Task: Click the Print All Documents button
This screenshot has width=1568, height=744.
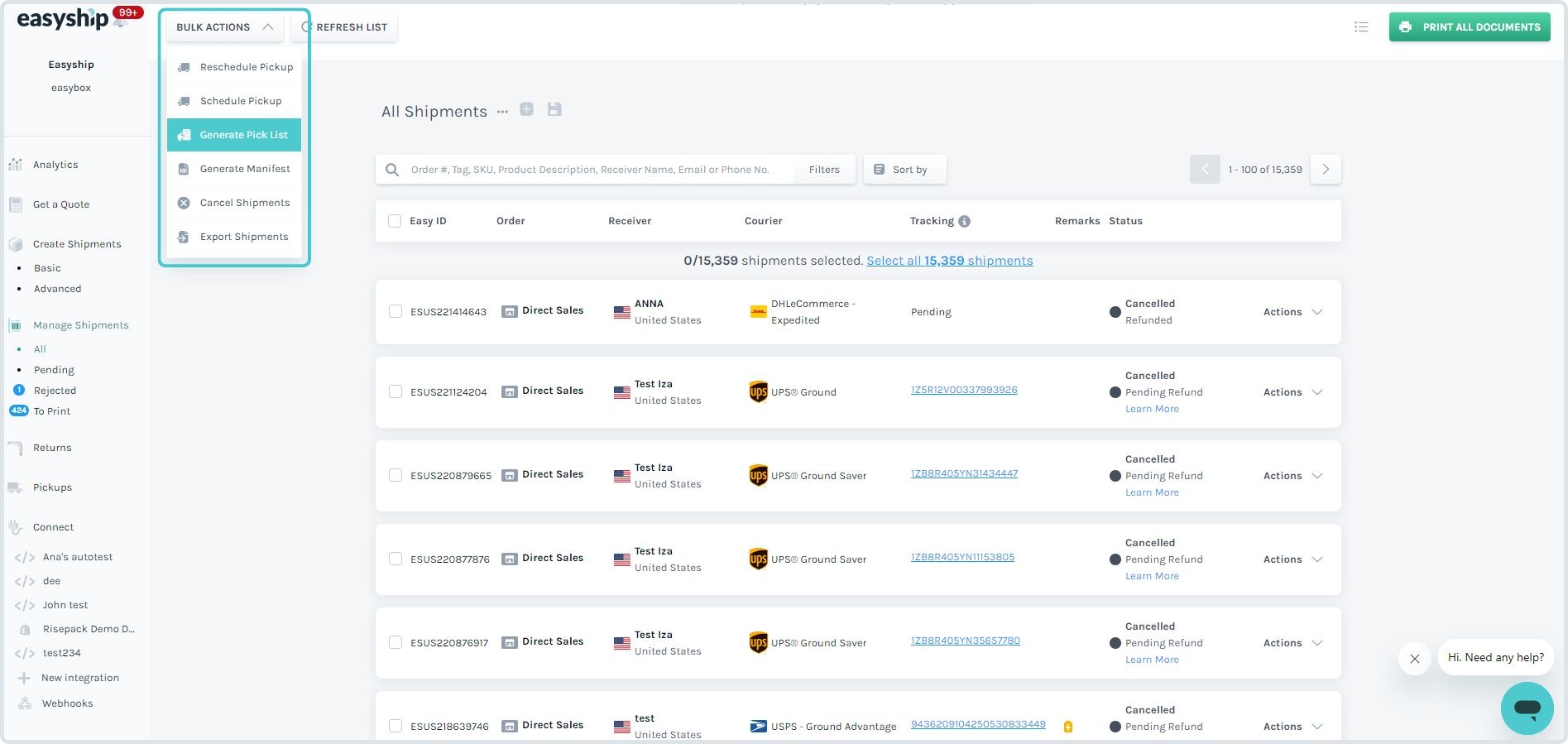Action: click(x=1470, y=27)
